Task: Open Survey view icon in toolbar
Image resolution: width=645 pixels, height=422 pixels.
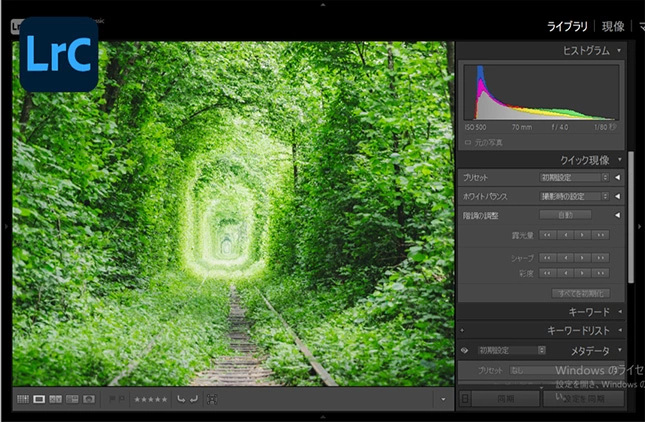Action: 72,399
